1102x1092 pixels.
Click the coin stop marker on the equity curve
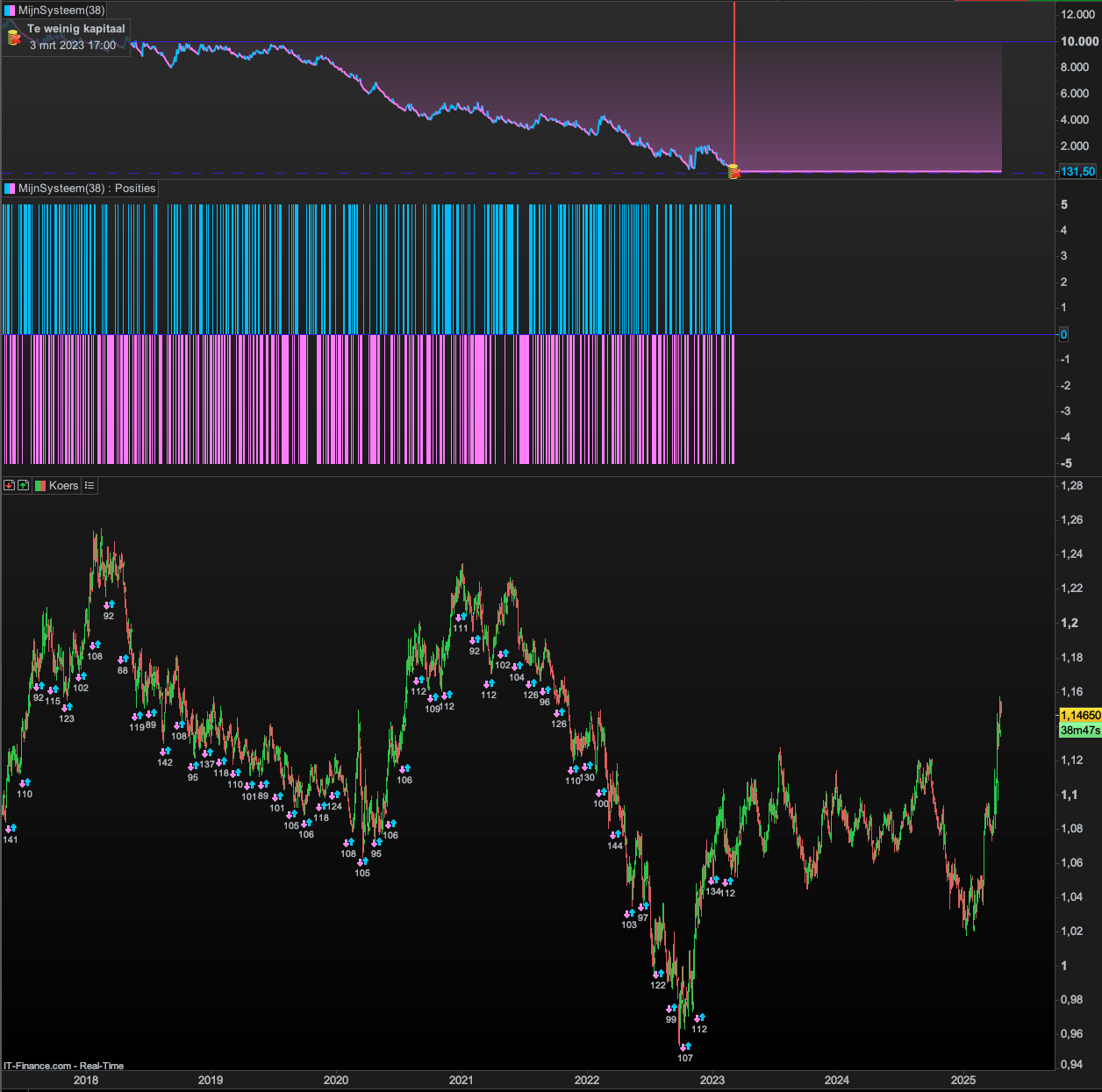pos(733,172)
